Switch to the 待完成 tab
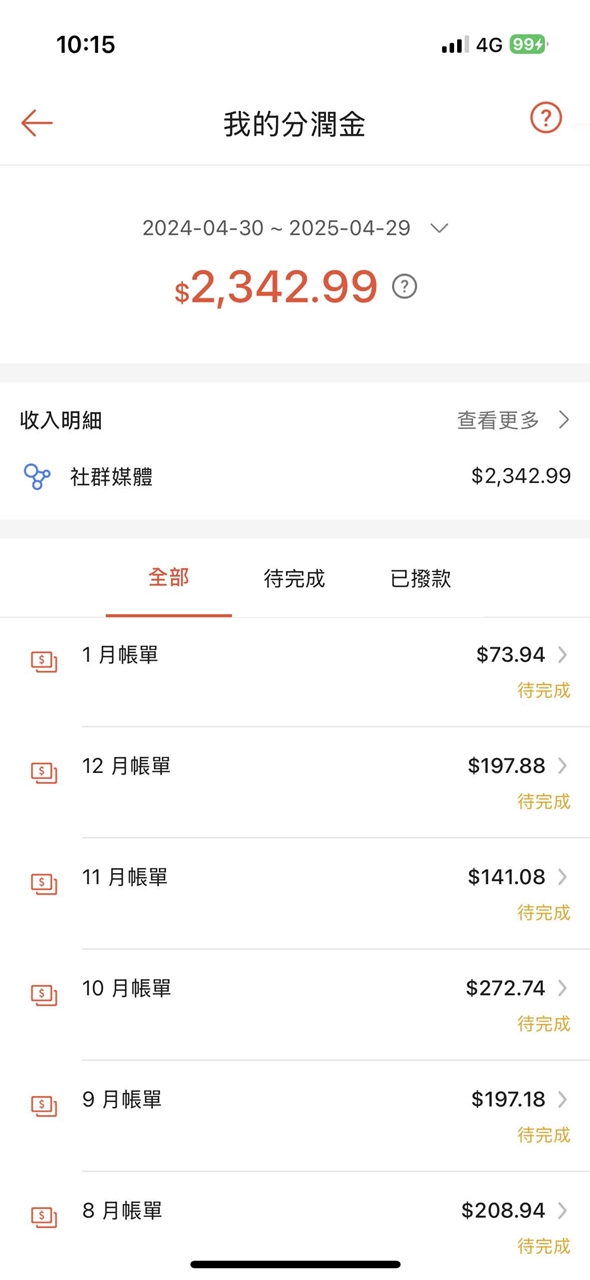The height and width of the screenshot is (1280, 590). [x=294, y=579]
